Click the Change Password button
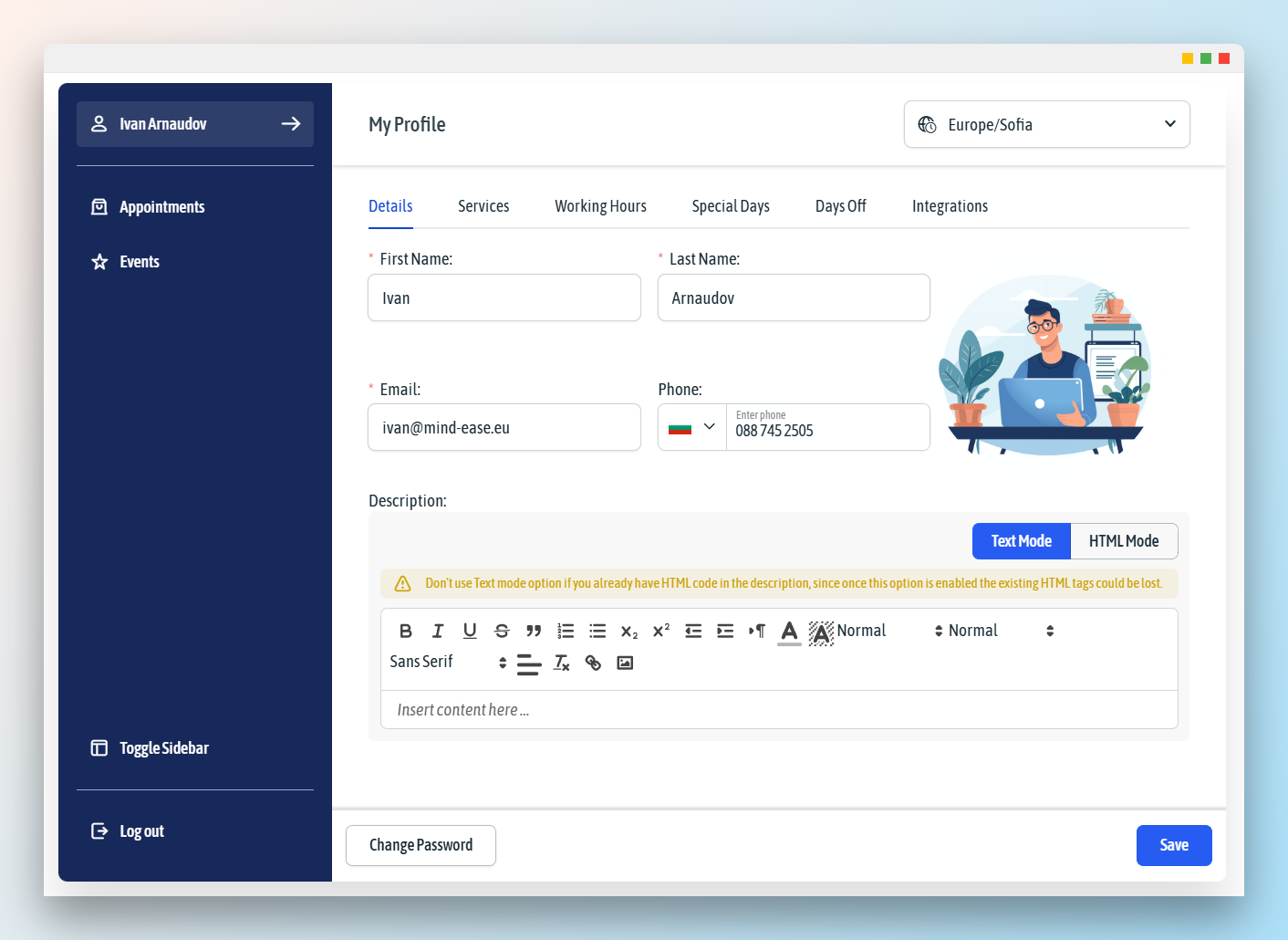This screenshot has width=1288, height=940. 421,845
